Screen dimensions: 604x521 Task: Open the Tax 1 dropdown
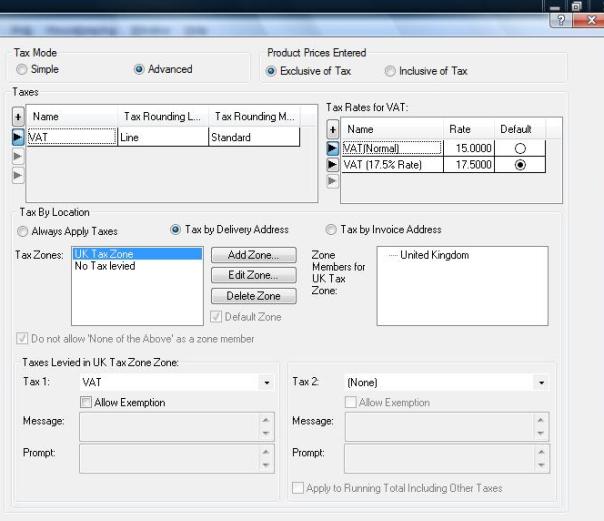(266, 383)
